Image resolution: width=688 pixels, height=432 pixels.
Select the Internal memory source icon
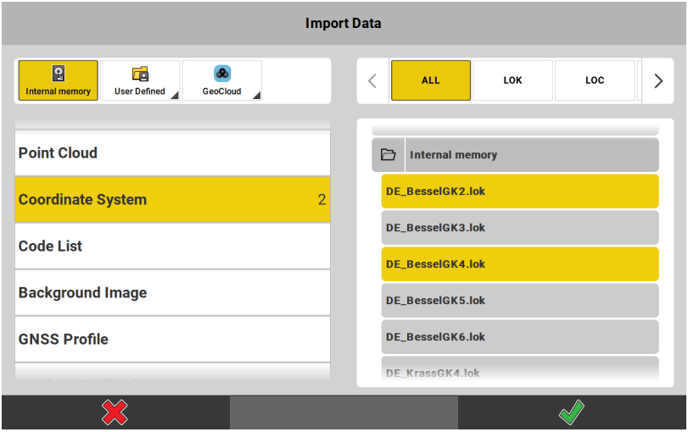(58, 74)
